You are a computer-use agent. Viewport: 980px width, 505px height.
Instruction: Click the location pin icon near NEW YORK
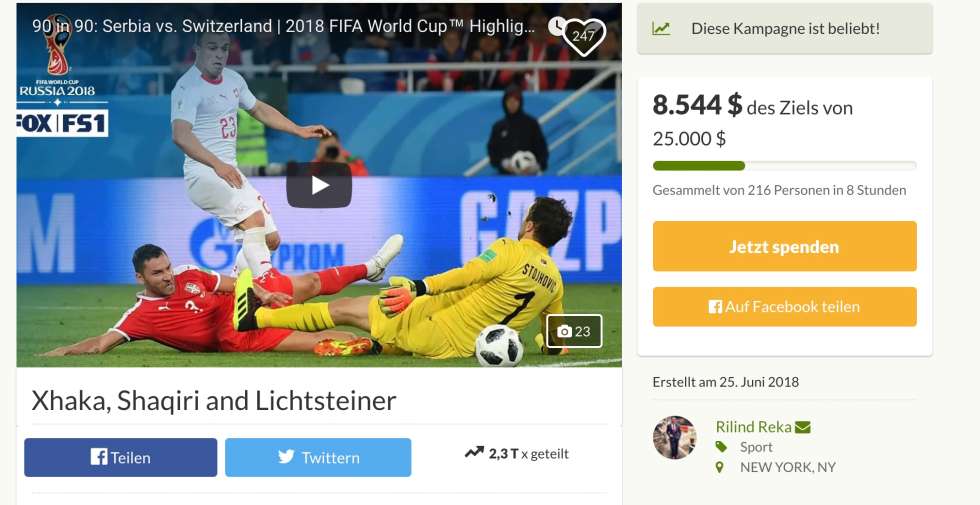[720, 467]
